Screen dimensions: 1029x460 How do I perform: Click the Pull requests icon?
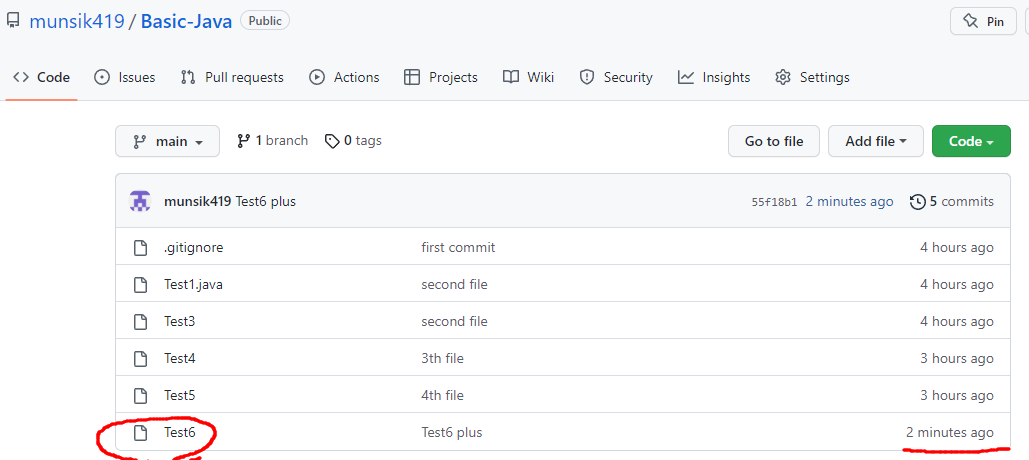click(188, 77)
